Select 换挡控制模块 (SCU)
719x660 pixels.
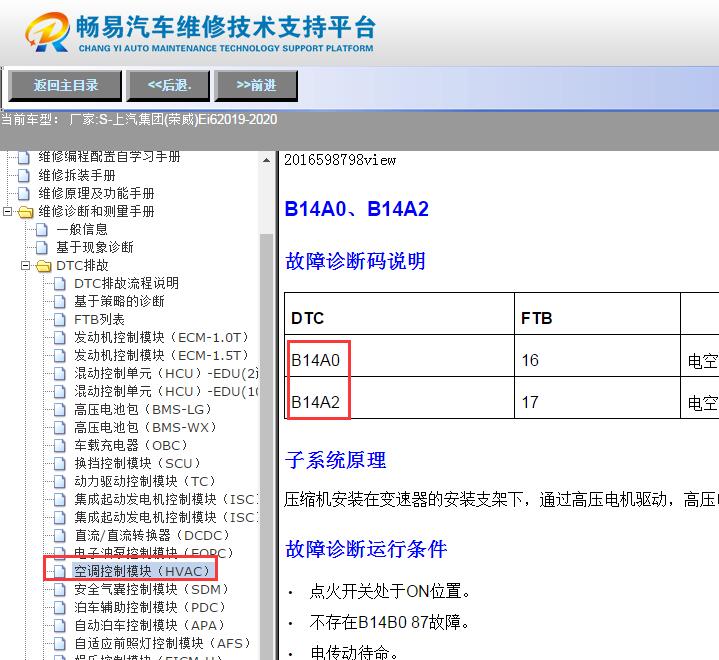(x=138, y=463)
